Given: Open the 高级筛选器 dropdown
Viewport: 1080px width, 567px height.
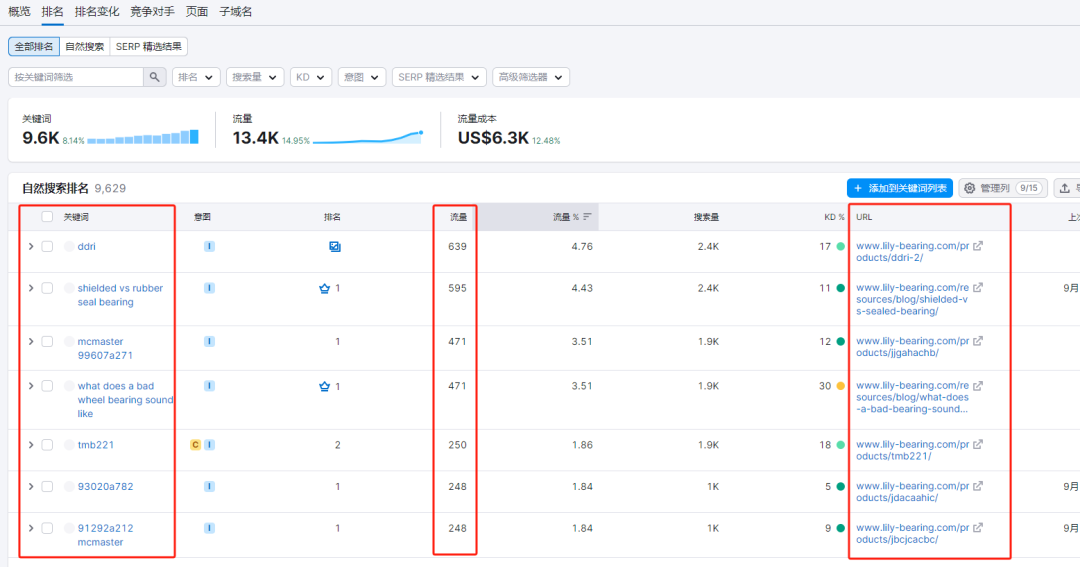Looking at the screenshot, I should tap(530, 77).
